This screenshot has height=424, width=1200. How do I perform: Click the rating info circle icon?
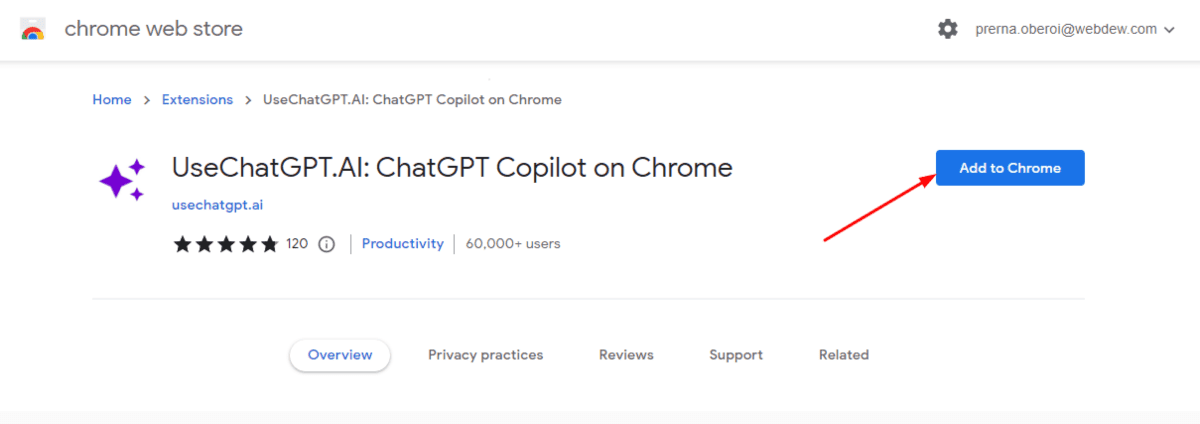[x=326, y=244]
